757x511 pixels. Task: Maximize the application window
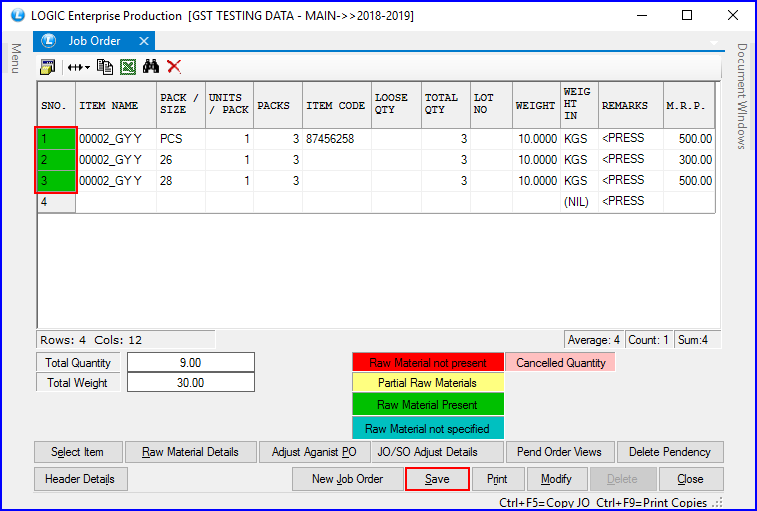tap(687, 15)
